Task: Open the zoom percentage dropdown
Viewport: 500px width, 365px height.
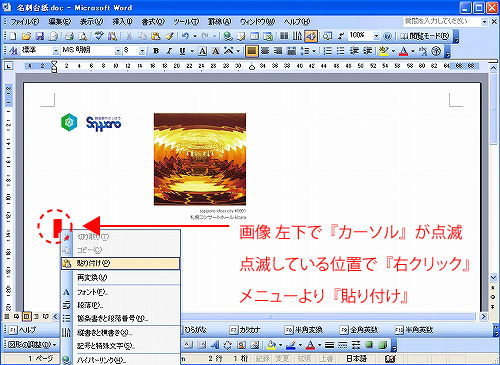Action: tap(376, 36)
